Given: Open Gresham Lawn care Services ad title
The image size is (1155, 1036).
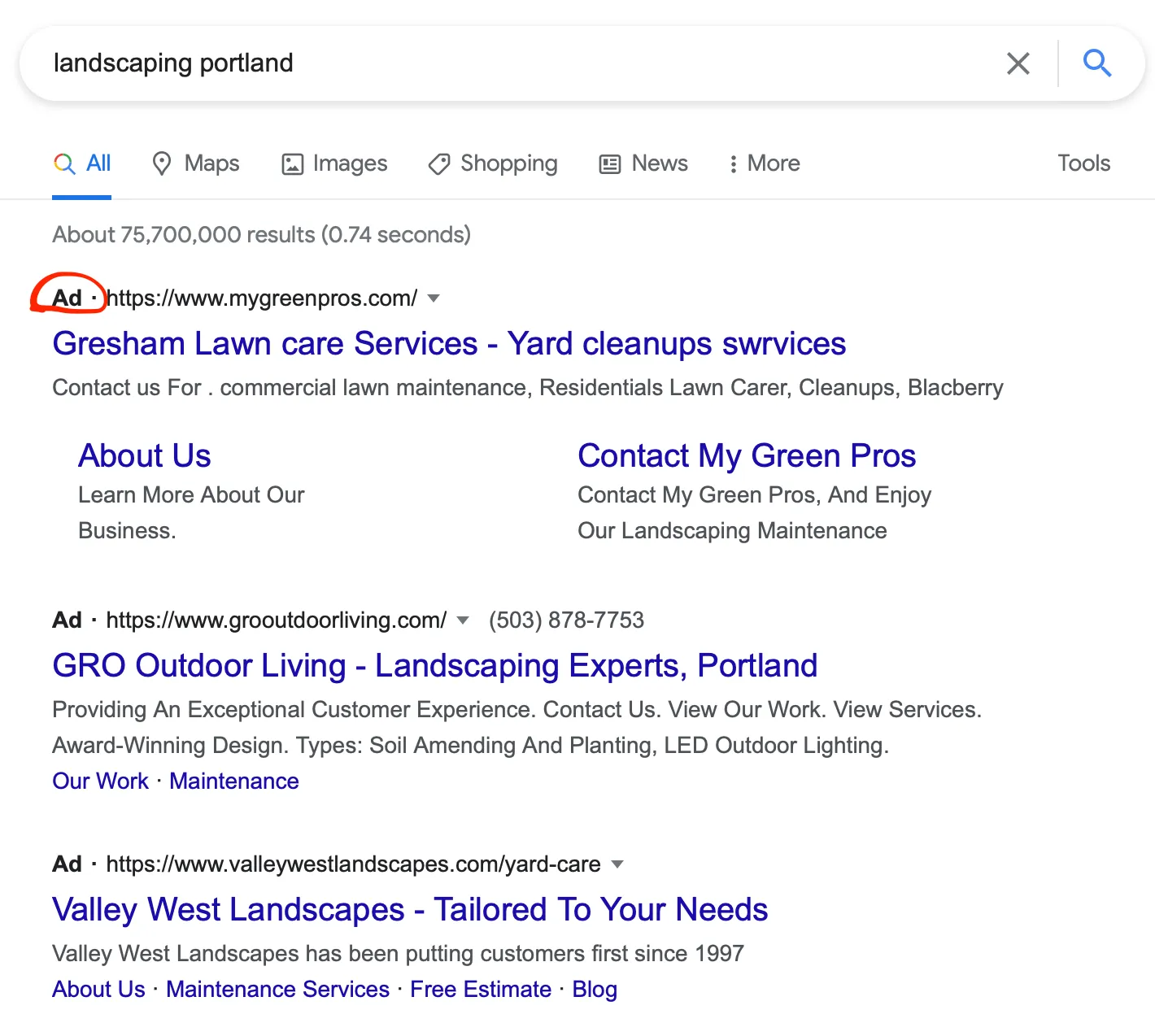Looking at the screenshot, I should pos(449,344).
